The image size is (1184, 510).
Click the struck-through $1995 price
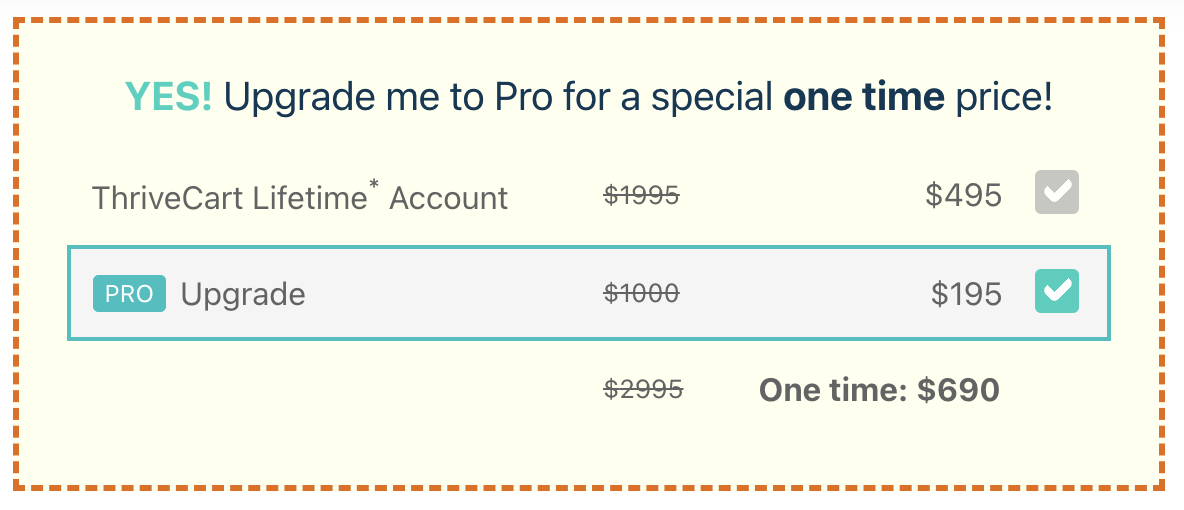coord(642,196)
